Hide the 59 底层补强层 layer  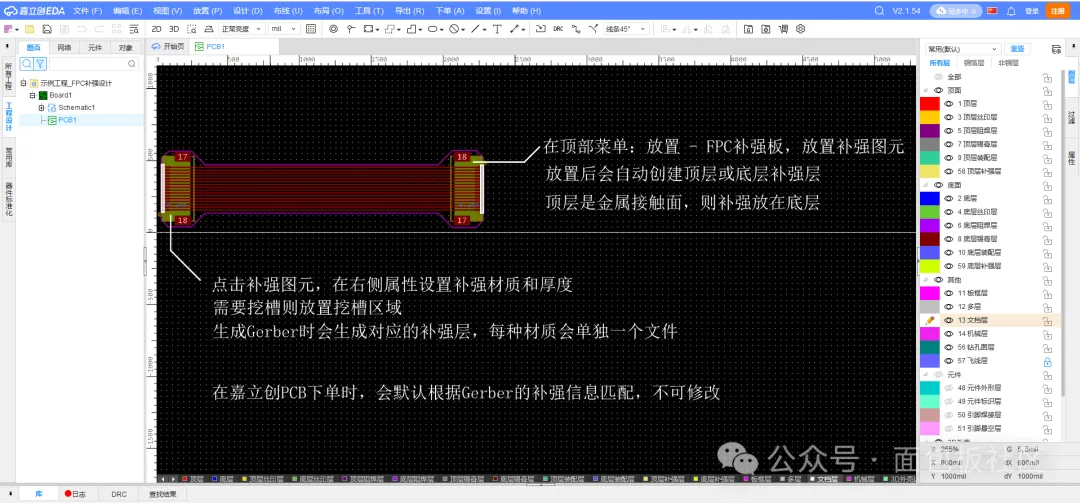[948, 265]
